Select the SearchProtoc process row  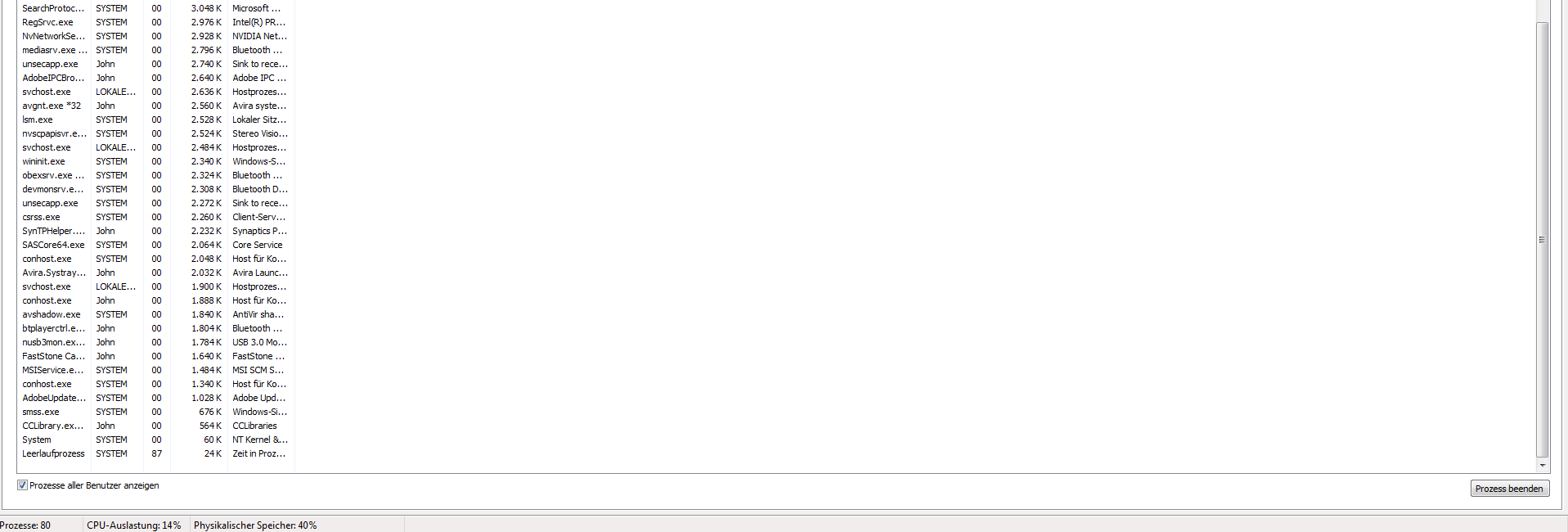coord(156,8)
